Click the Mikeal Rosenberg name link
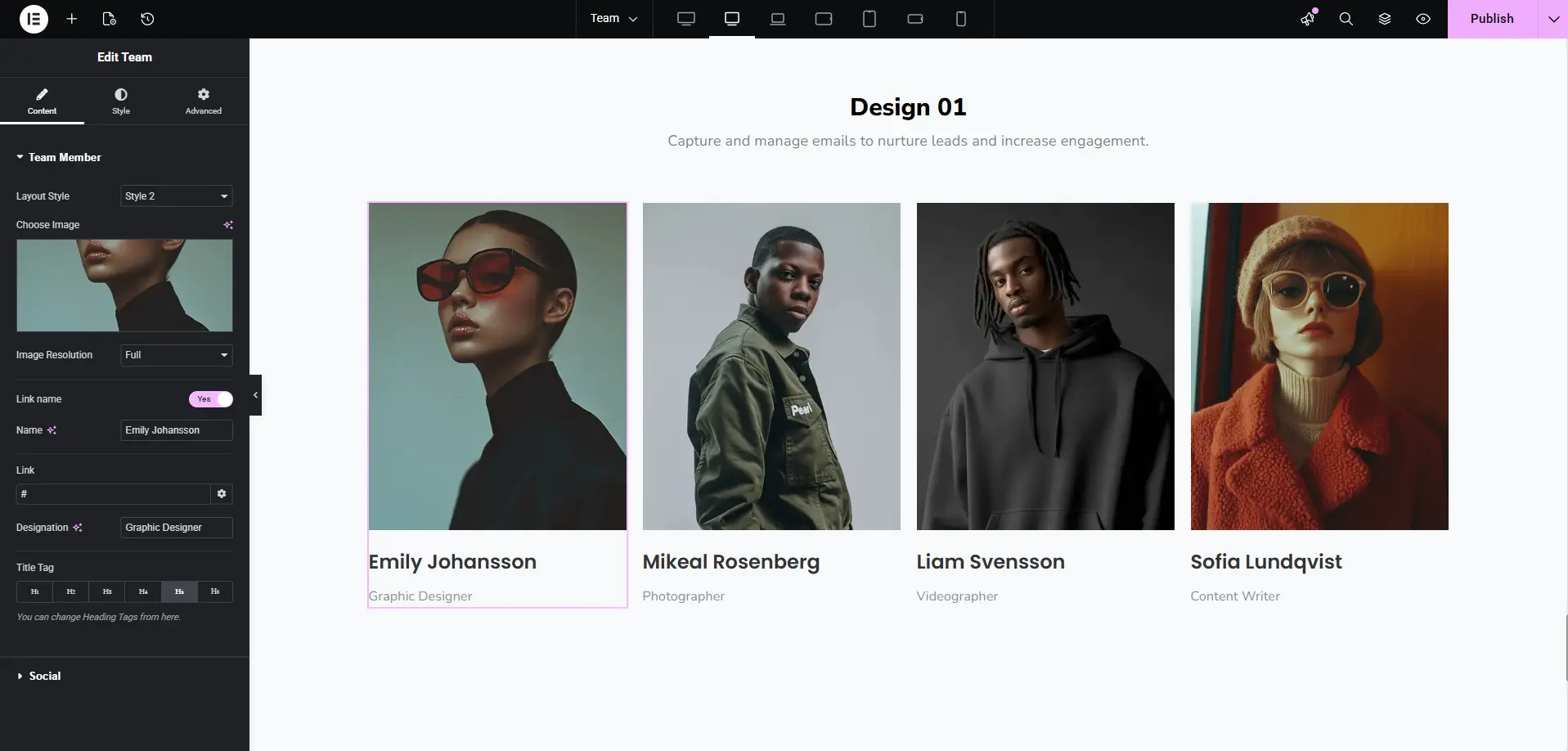 coord(730,562)
